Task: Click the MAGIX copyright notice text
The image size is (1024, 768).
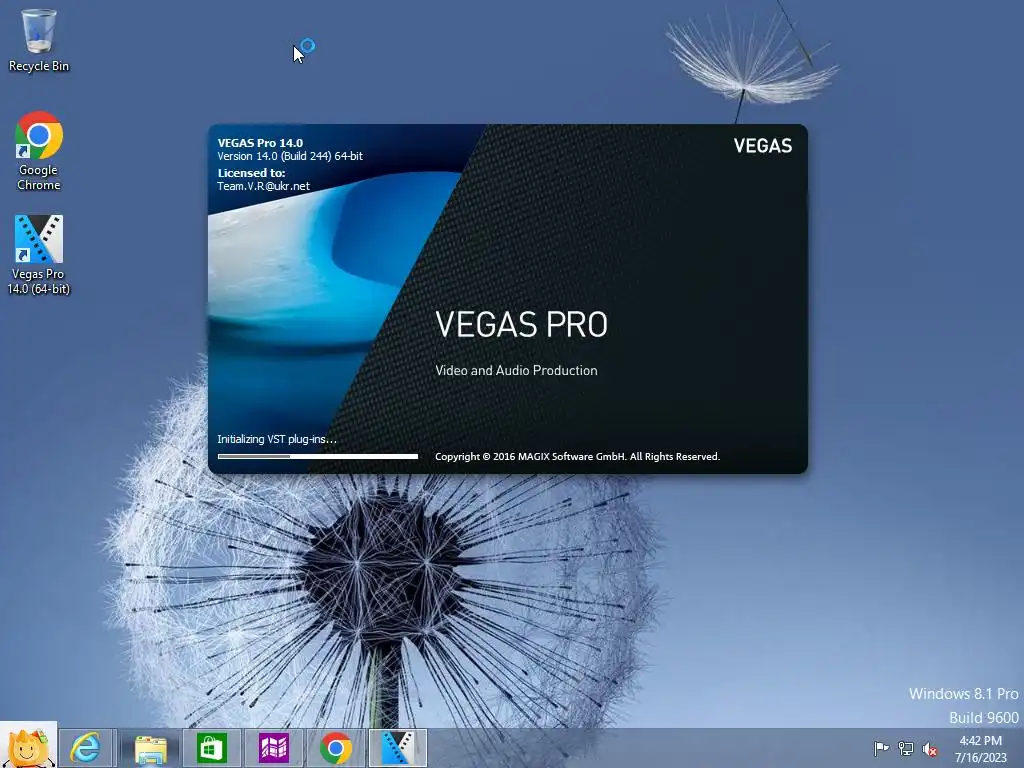Action: [577, 456]
